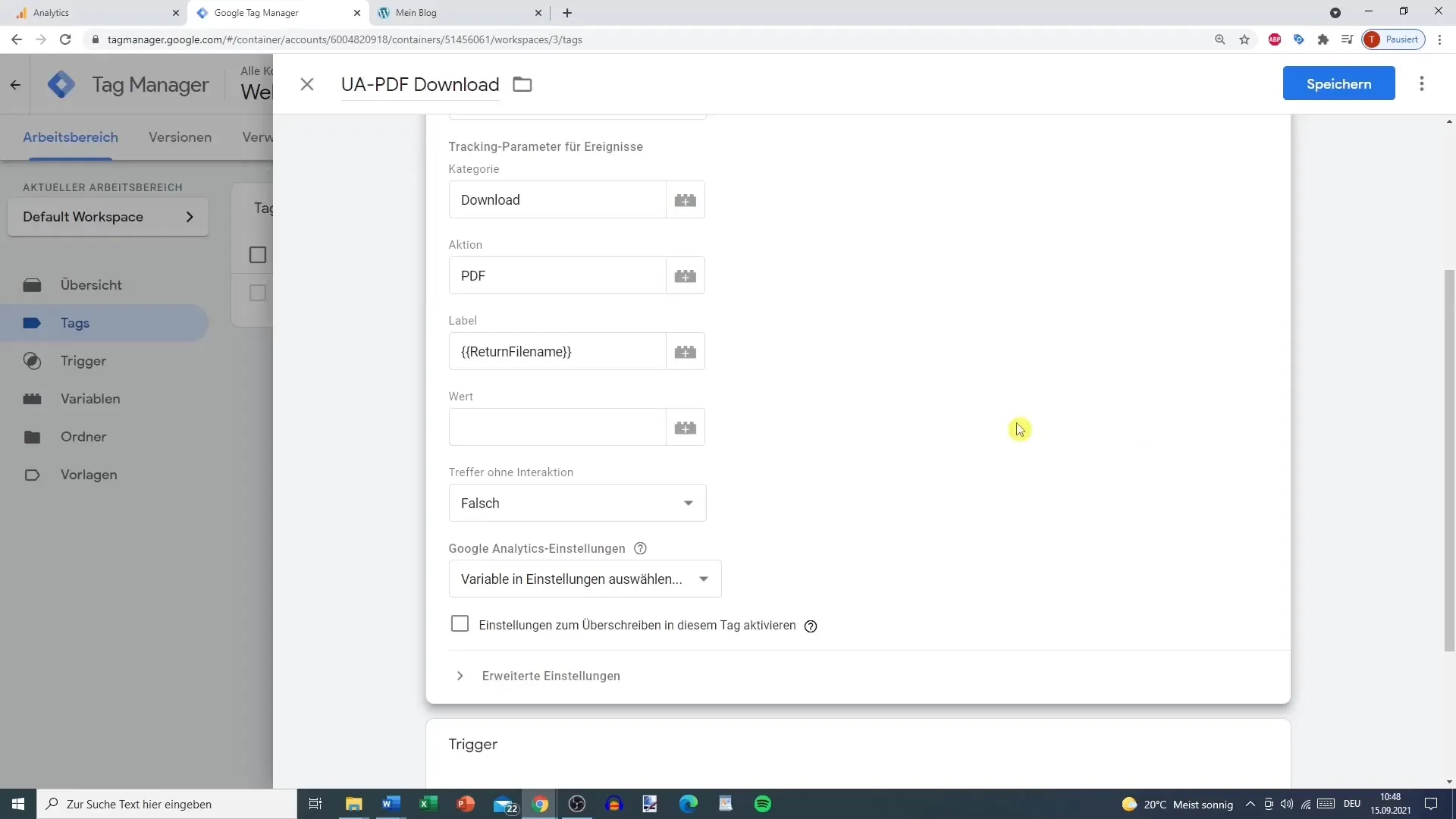
Task: Click the Trigger sidebar icon
Action: [32, 361]
